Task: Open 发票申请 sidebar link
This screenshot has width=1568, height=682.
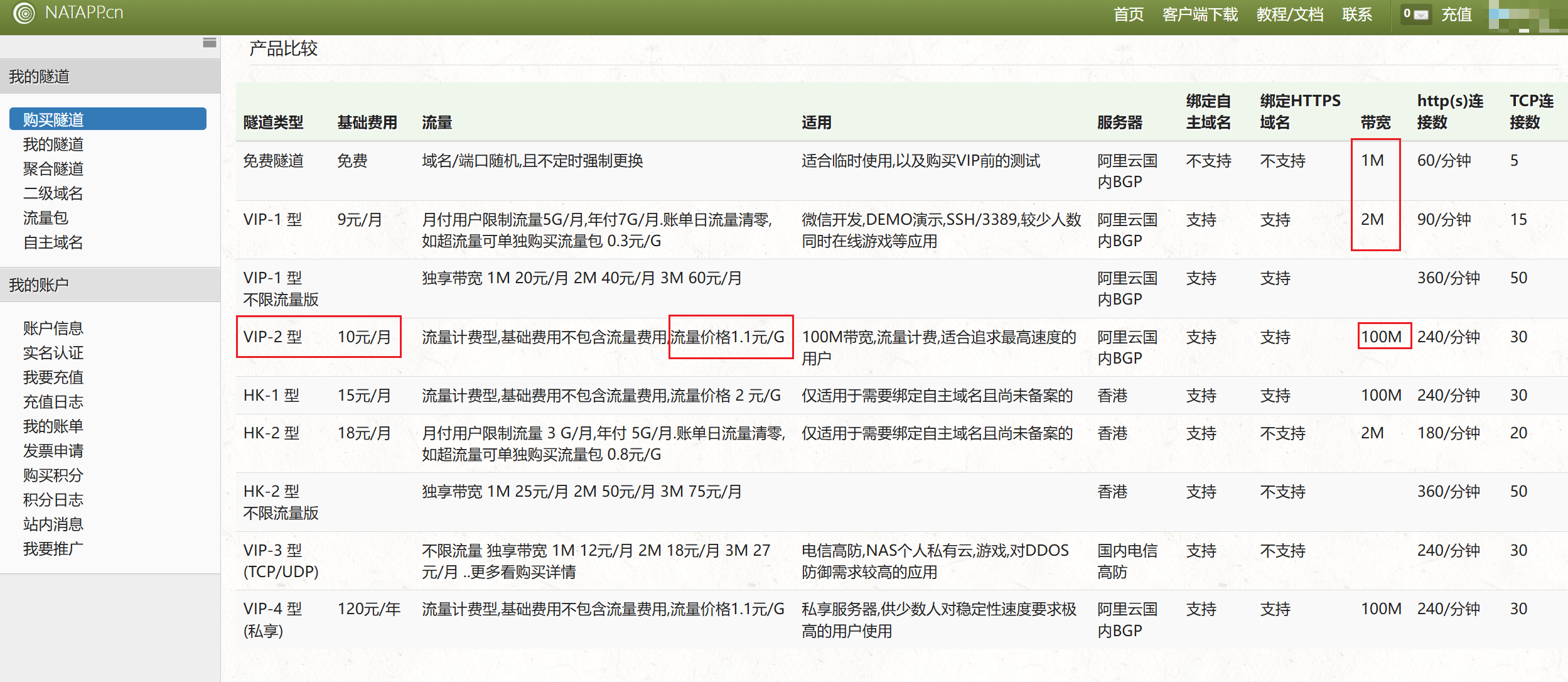Action: pyautogui.click(x=53, y=451)
